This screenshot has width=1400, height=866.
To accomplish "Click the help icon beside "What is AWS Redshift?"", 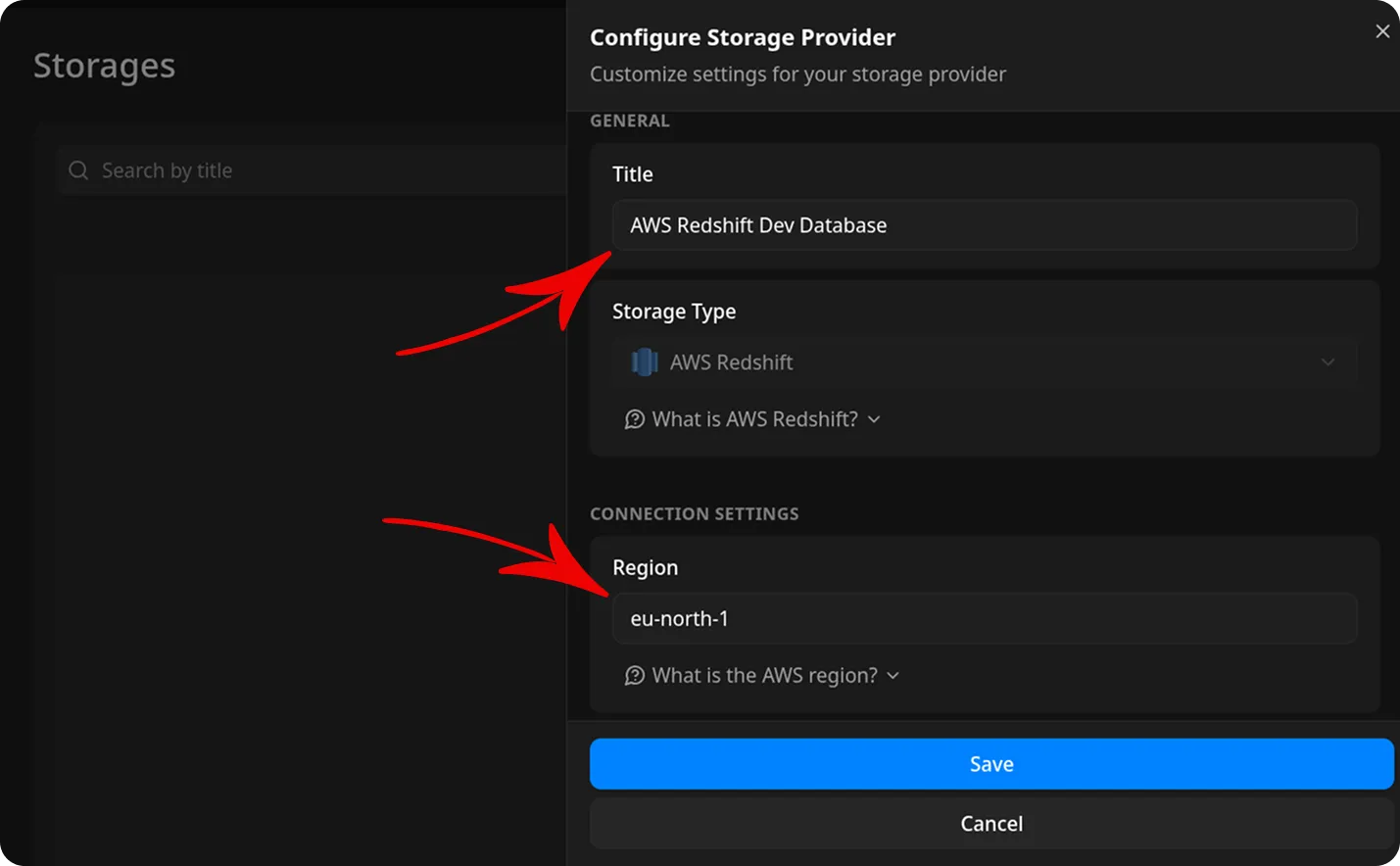I will point(635,418).
